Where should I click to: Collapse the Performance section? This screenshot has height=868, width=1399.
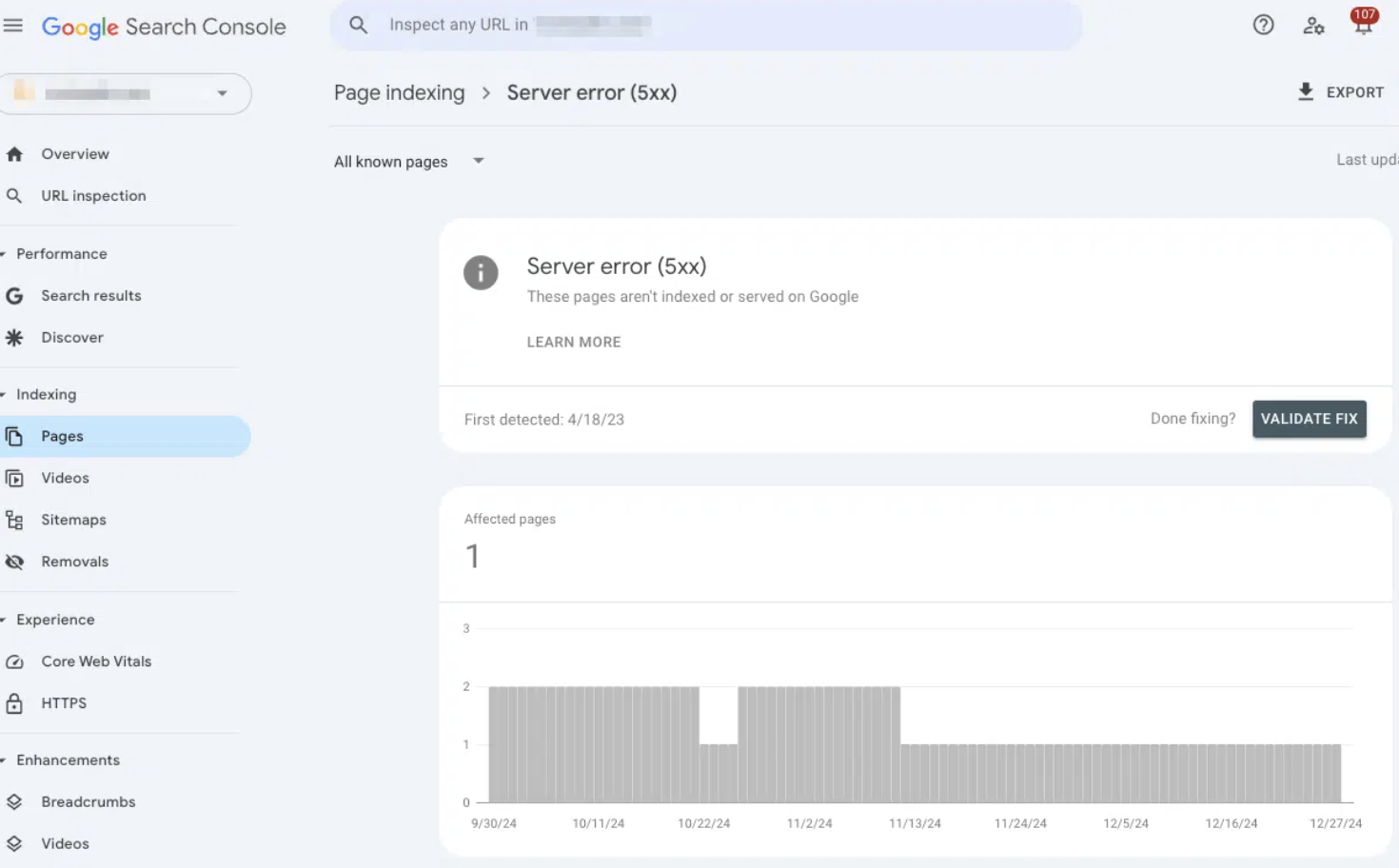(5, 254)
